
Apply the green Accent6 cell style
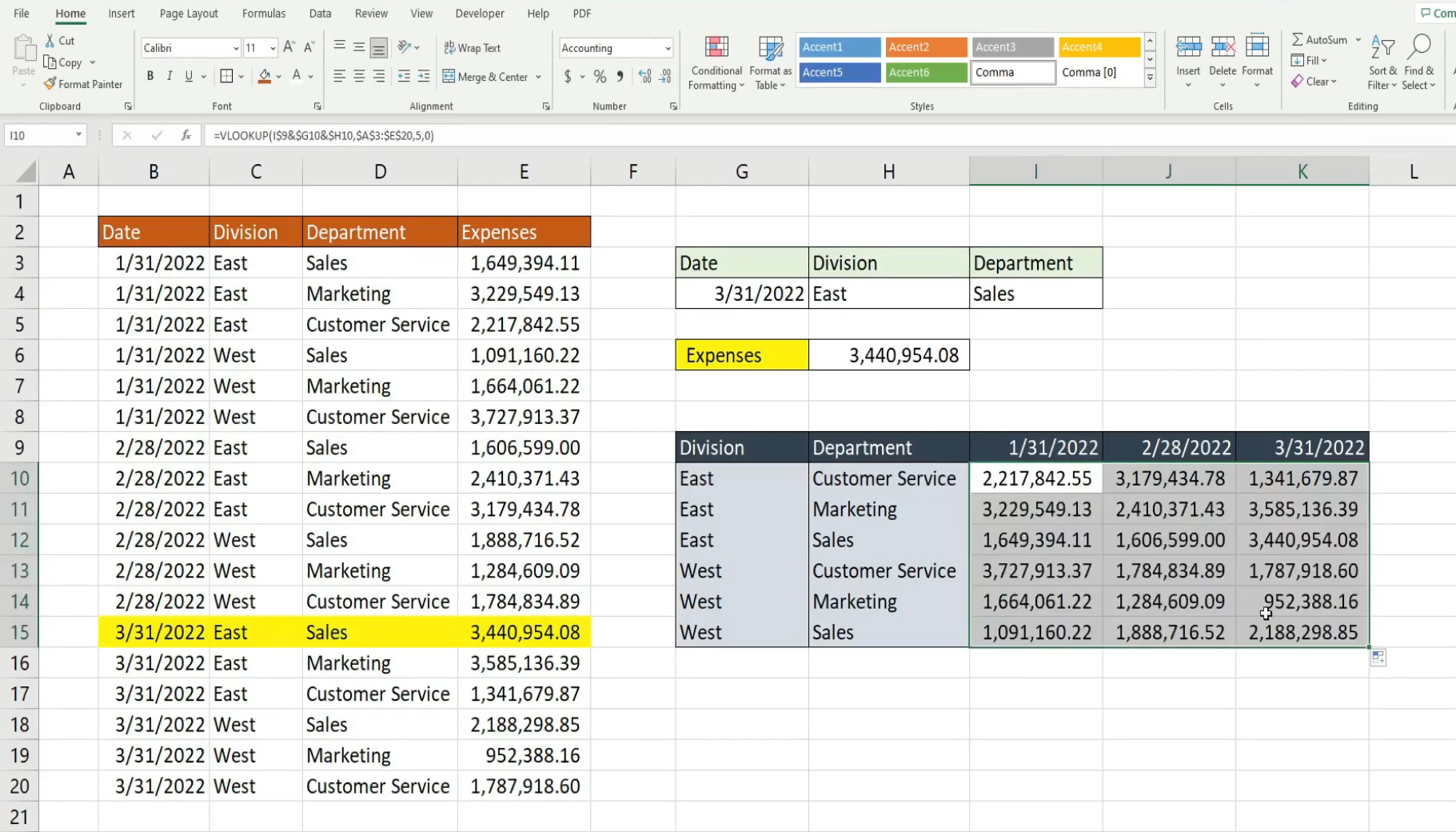[x=926, y=72]
